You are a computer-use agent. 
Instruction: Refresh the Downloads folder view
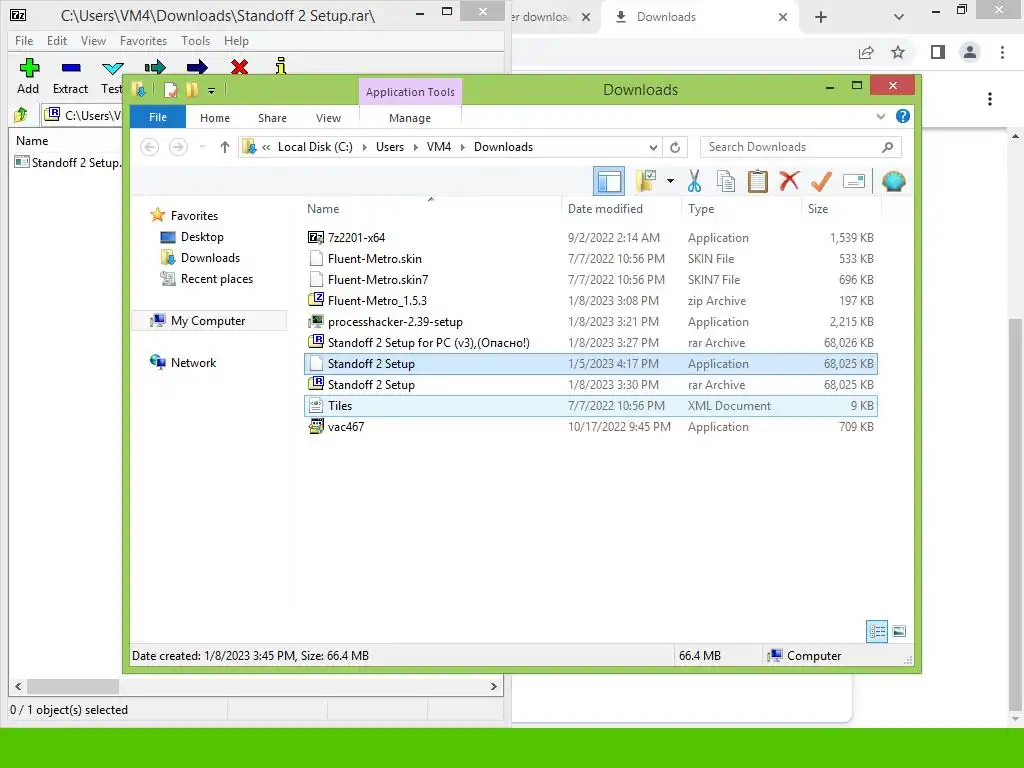click(675, 148)
